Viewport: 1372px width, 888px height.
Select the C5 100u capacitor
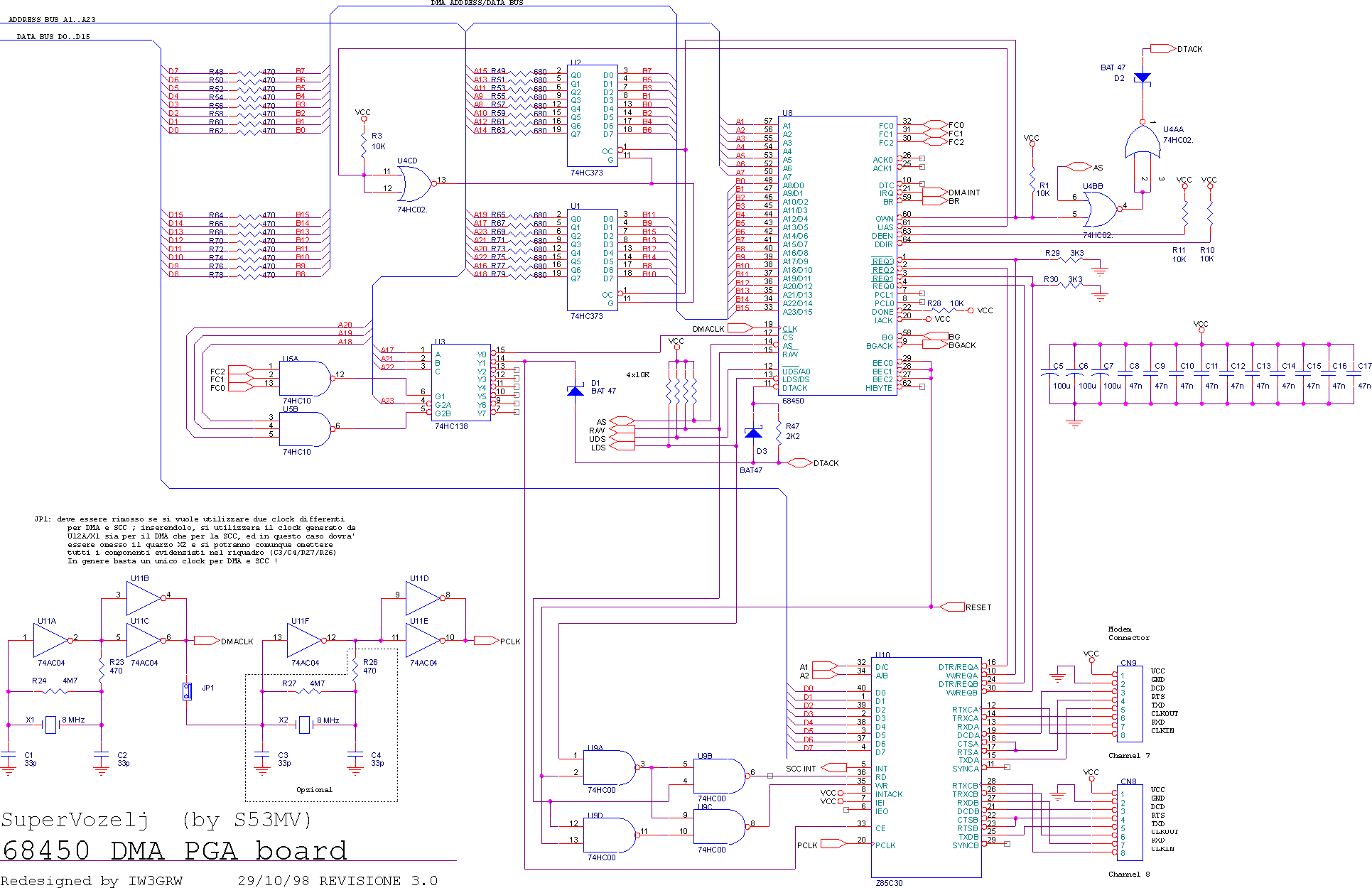click(x=1050, y=372)
